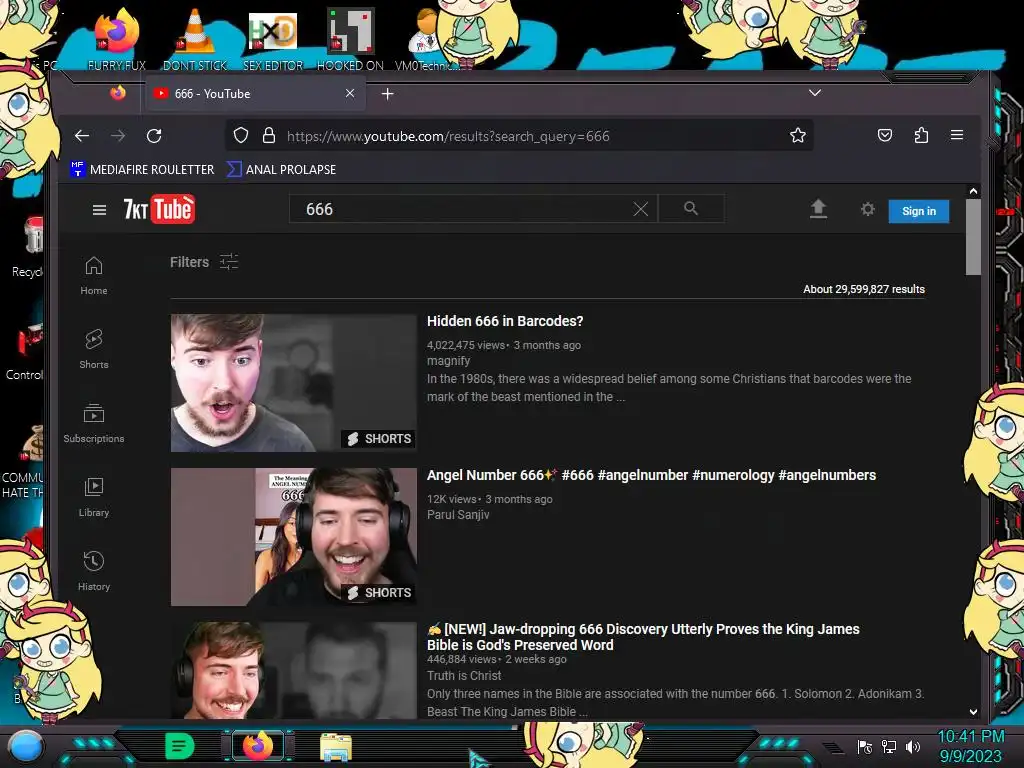Screen dimensions: 1024x768
Task: Open the settings gear icon in YouTube header
Action: 867,209
